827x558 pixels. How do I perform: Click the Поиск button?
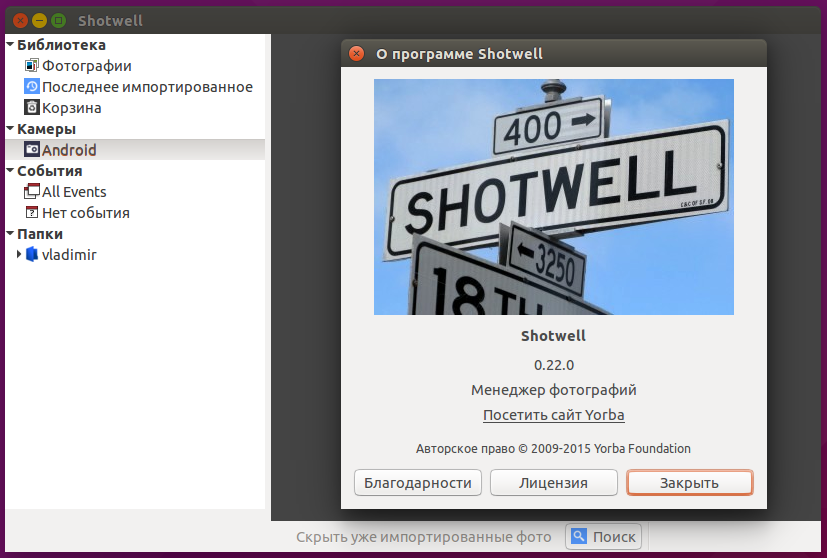(603, 536)
